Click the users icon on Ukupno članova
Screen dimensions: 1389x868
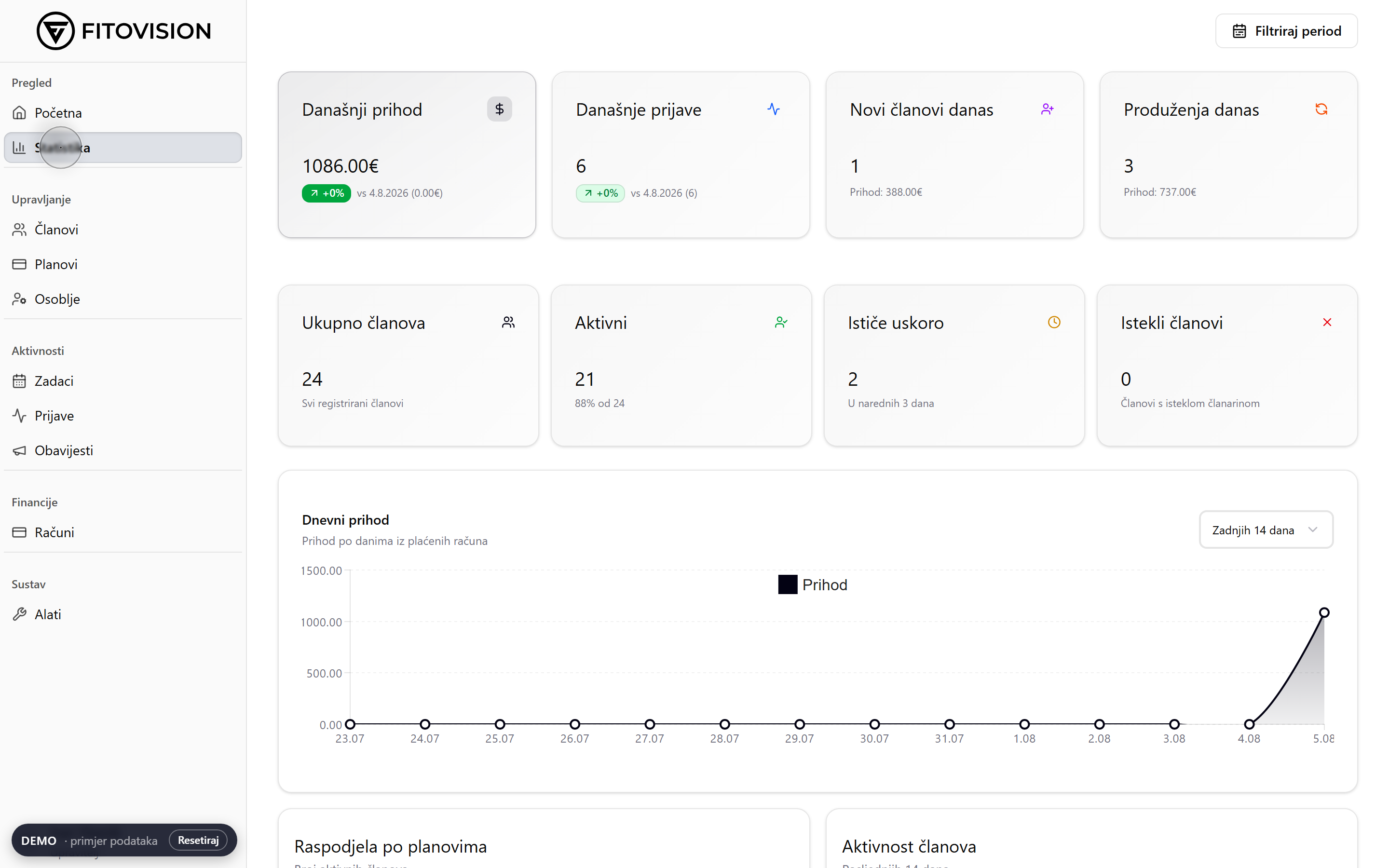click(508, 322)
